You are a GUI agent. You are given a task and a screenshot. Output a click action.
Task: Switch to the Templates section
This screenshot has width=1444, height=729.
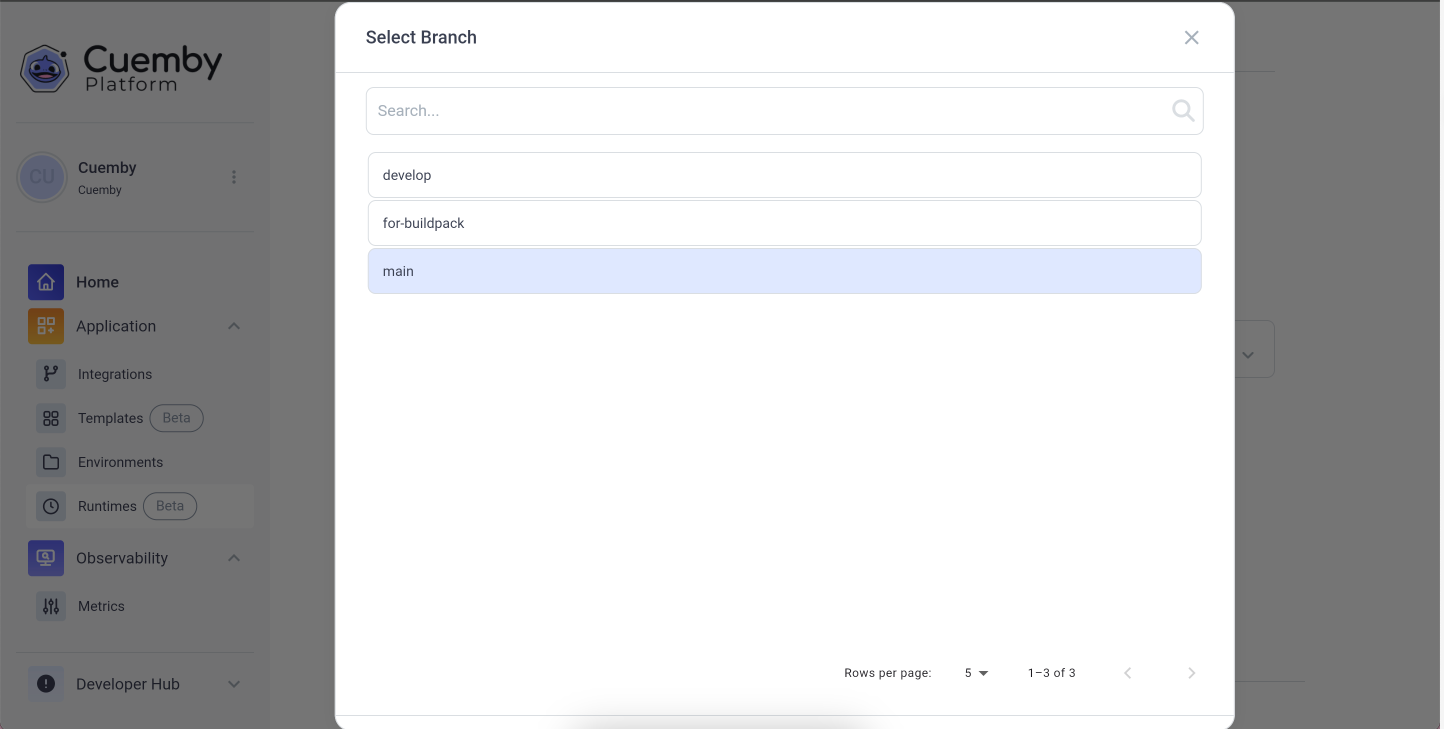click(110, 418)
